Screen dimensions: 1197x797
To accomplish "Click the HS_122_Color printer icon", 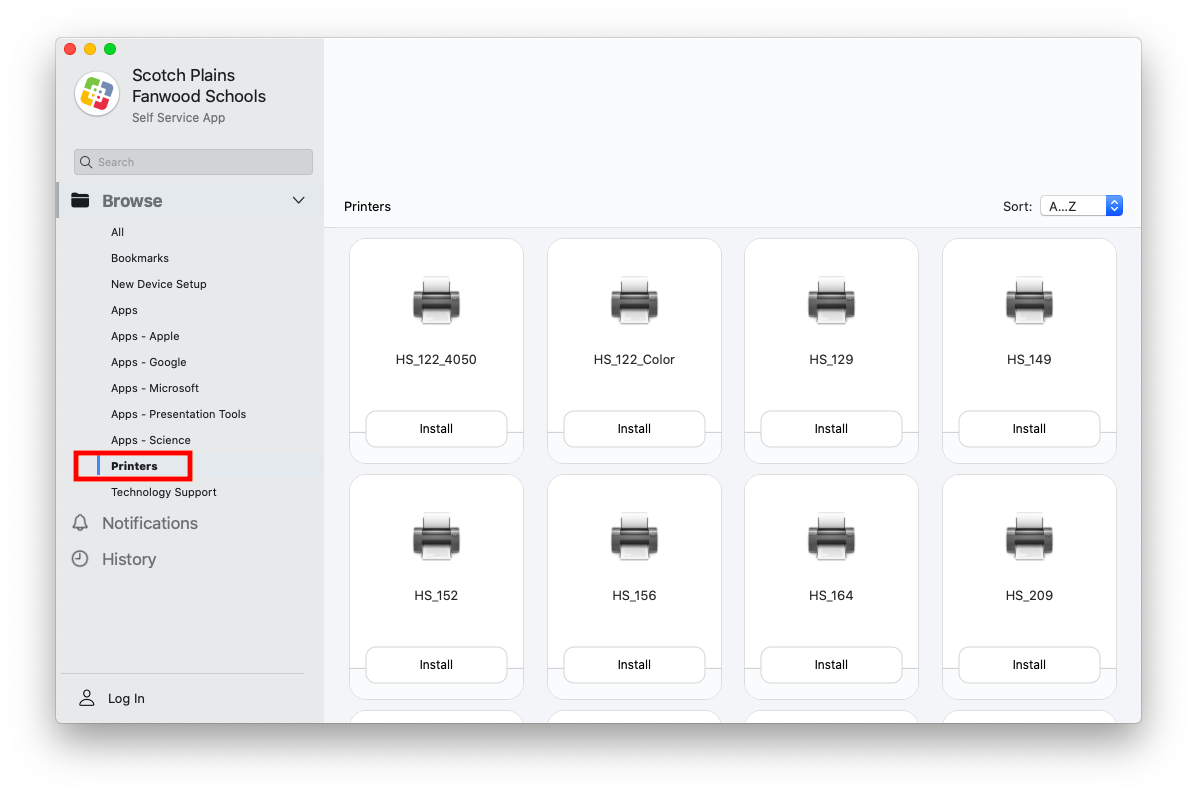I will coord(634,301).
